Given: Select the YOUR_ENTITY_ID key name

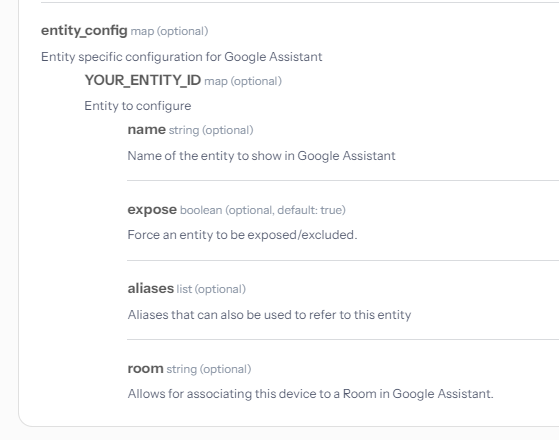Looking at the screenshot, I should 143,80.
